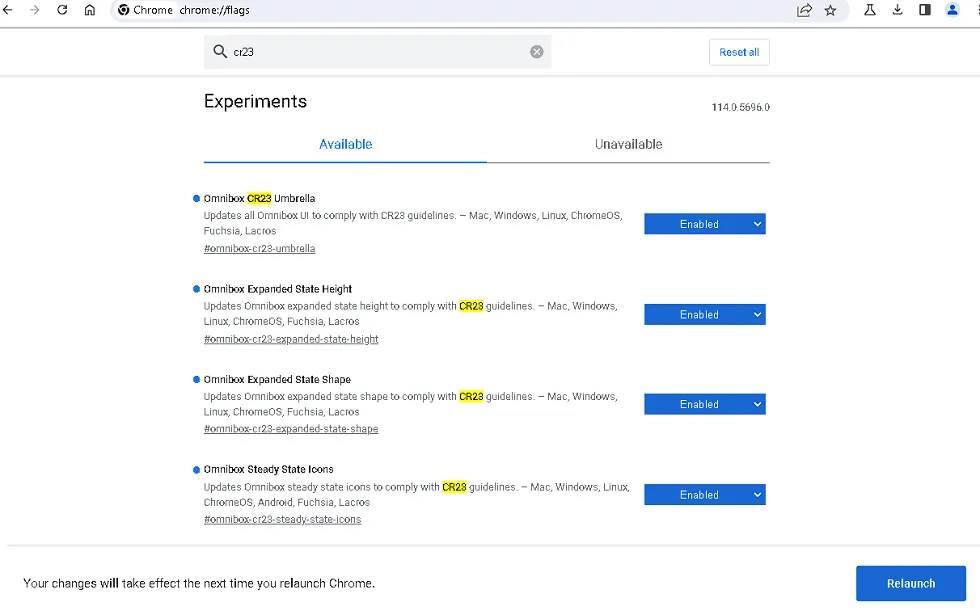The image size is (980, 615).
Task: Click the share page icon in address bar
Action: [804, 10]
